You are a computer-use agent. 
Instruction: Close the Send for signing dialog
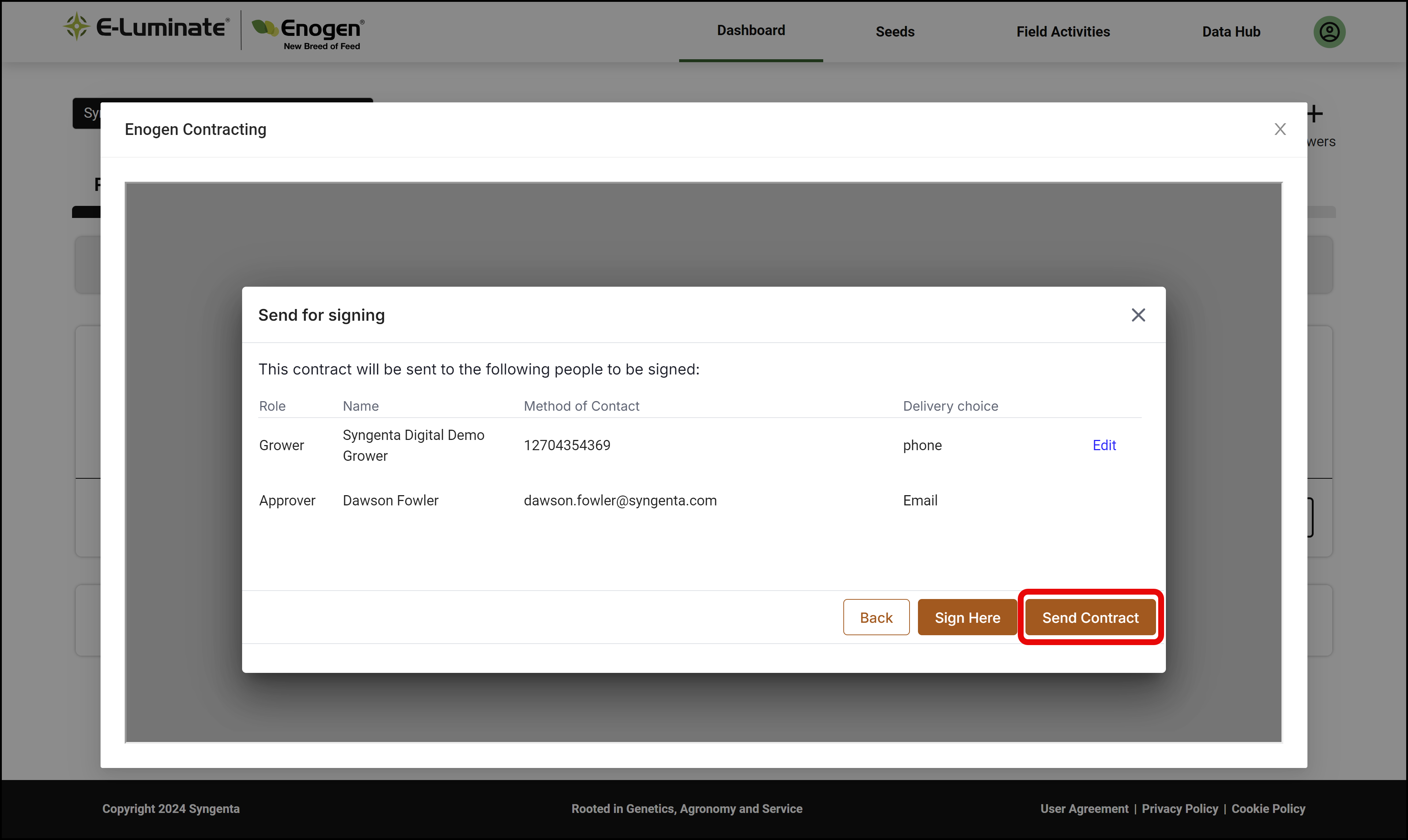pyautogui.click(x=1138, y=315)
